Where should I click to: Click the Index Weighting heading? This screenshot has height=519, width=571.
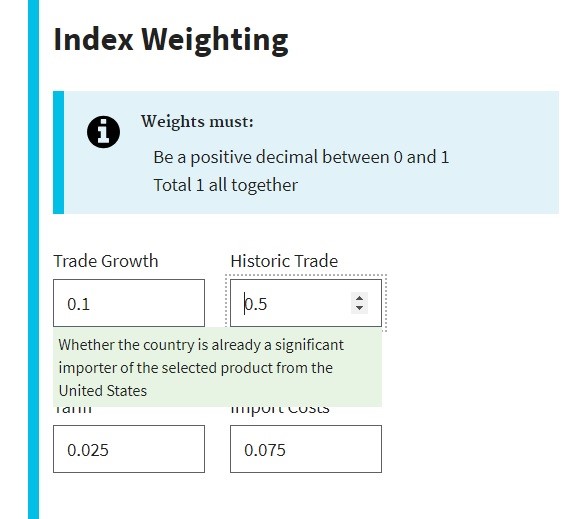pyautogui.click(x=171, y=40)
